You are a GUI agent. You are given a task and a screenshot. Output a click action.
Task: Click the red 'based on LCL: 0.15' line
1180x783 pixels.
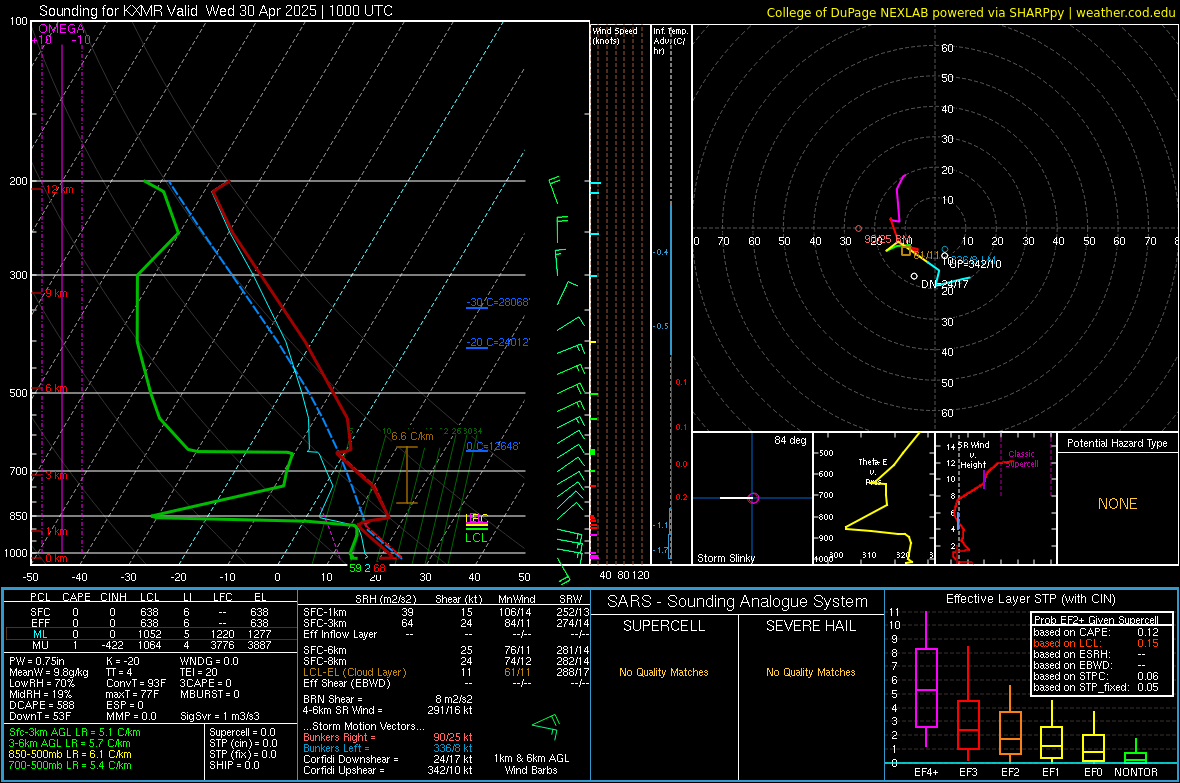[x=1096, y=644]
